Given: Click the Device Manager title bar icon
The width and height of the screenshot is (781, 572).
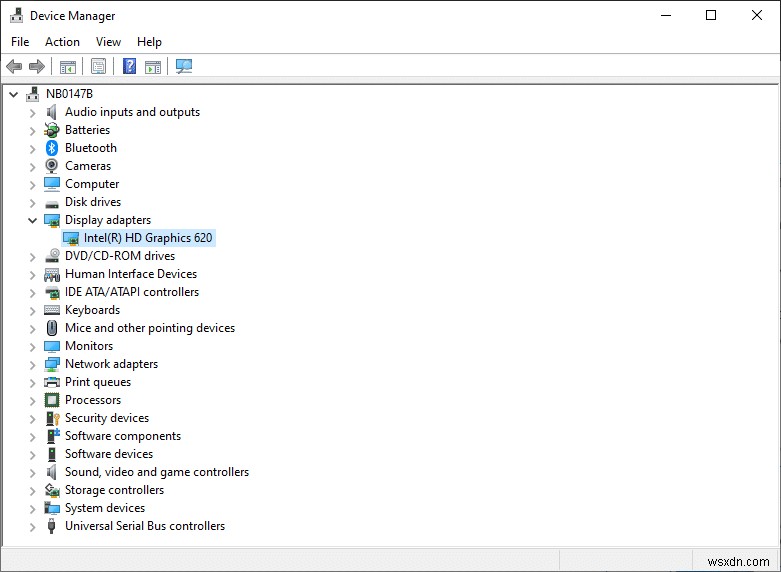Looking at the screenshot, I should tap(16, 15).
